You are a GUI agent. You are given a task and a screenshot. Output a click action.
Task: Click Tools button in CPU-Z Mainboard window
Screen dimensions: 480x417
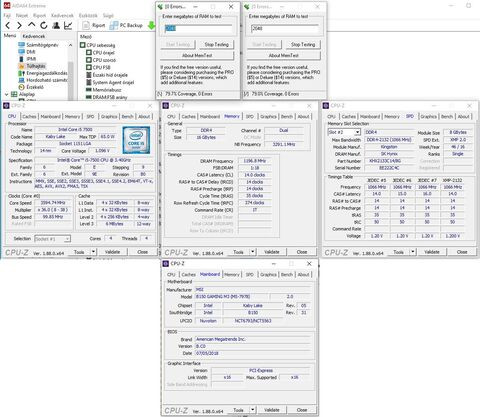coord(238,410)
